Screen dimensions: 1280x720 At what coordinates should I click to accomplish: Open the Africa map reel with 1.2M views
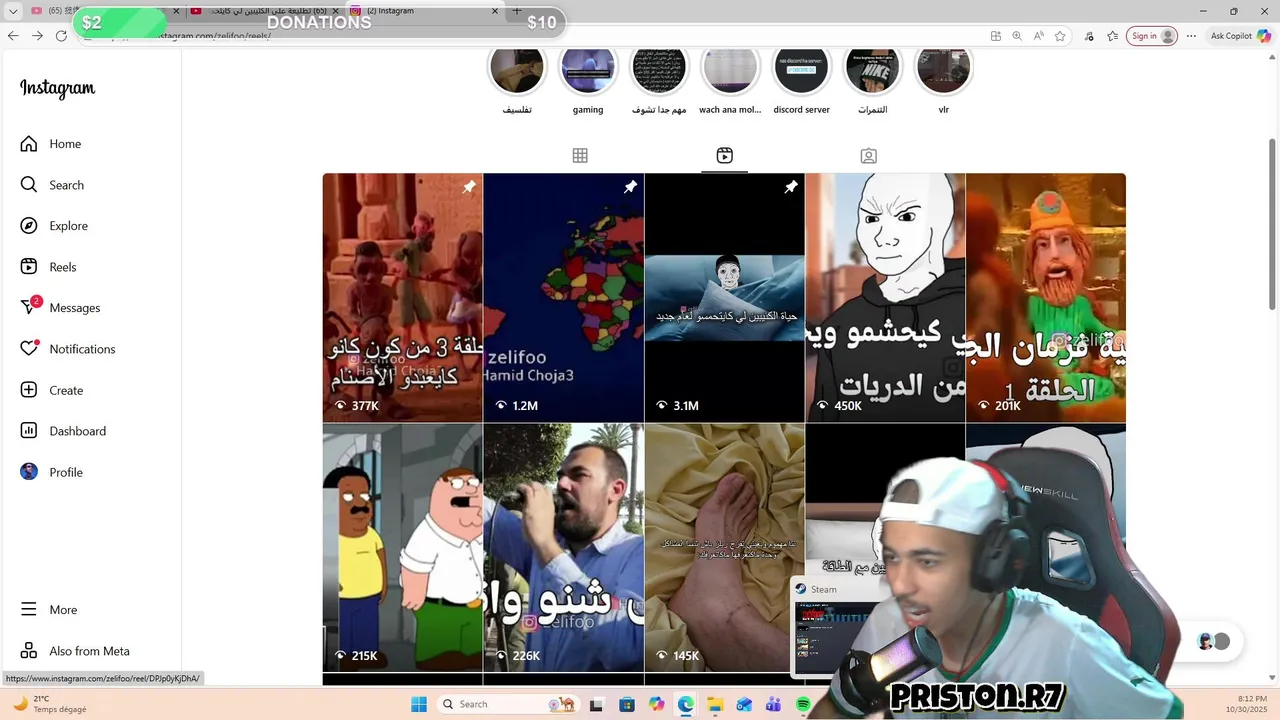pyautogui.click(x=564, y=297)
